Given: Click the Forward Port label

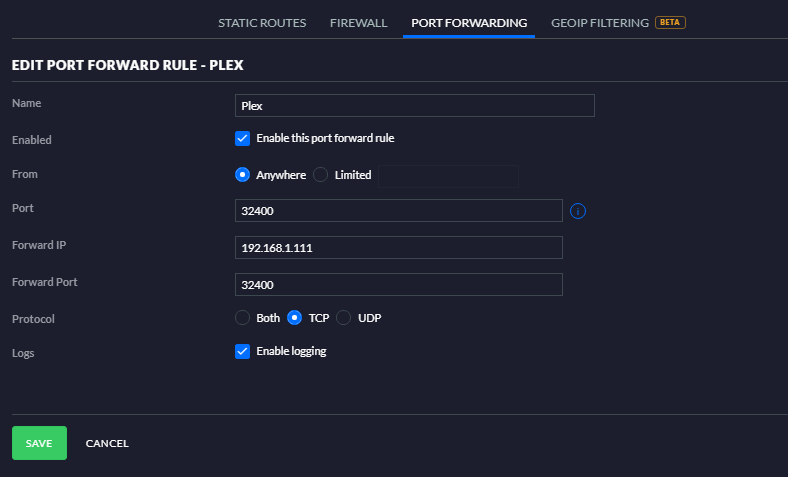Looking at the screenshot, I should click(x=45, y=282).
